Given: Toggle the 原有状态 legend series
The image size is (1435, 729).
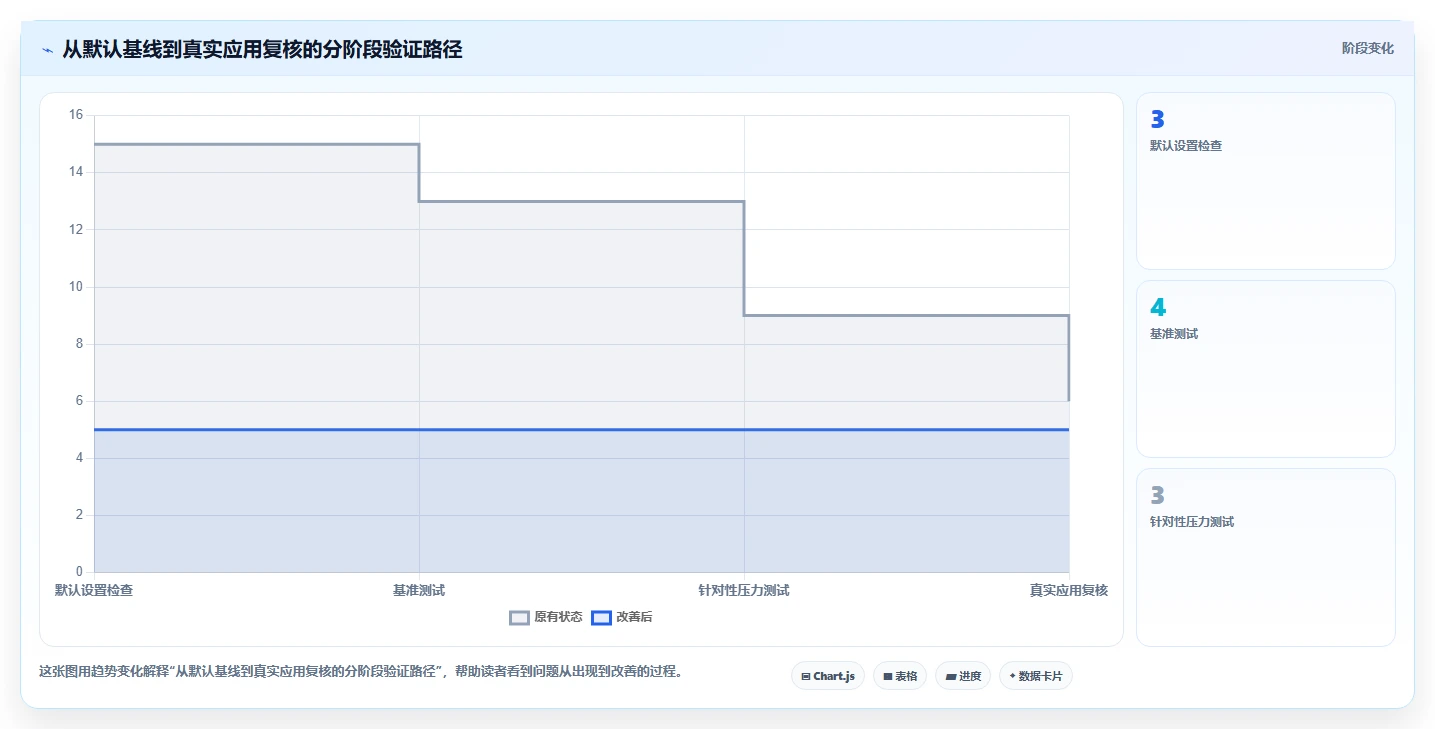Looking at the screenshot, I should tap(546, 617).
